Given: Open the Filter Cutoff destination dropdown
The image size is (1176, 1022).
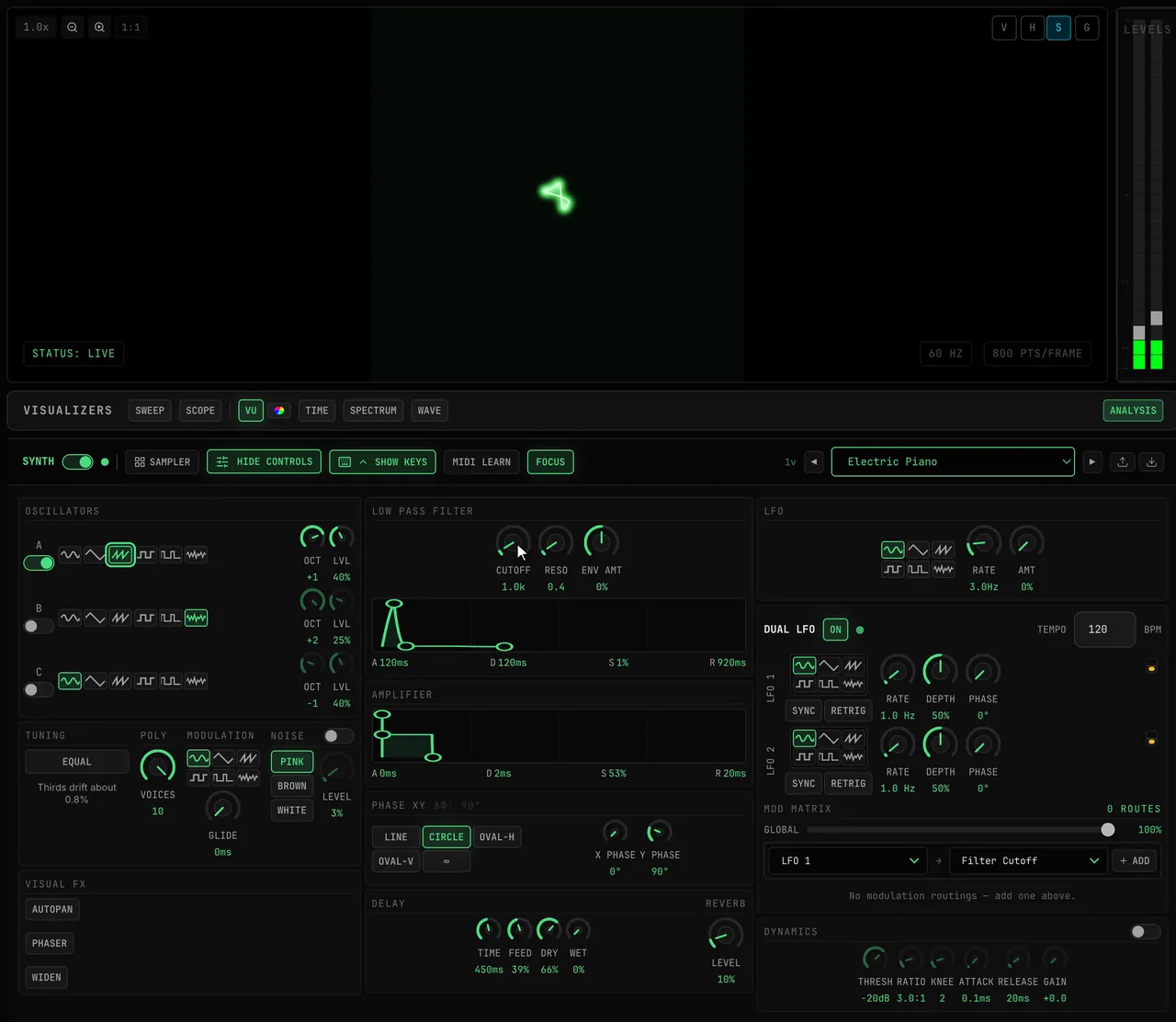Looking at the screenshot, I should click(x=1027, y=861).
